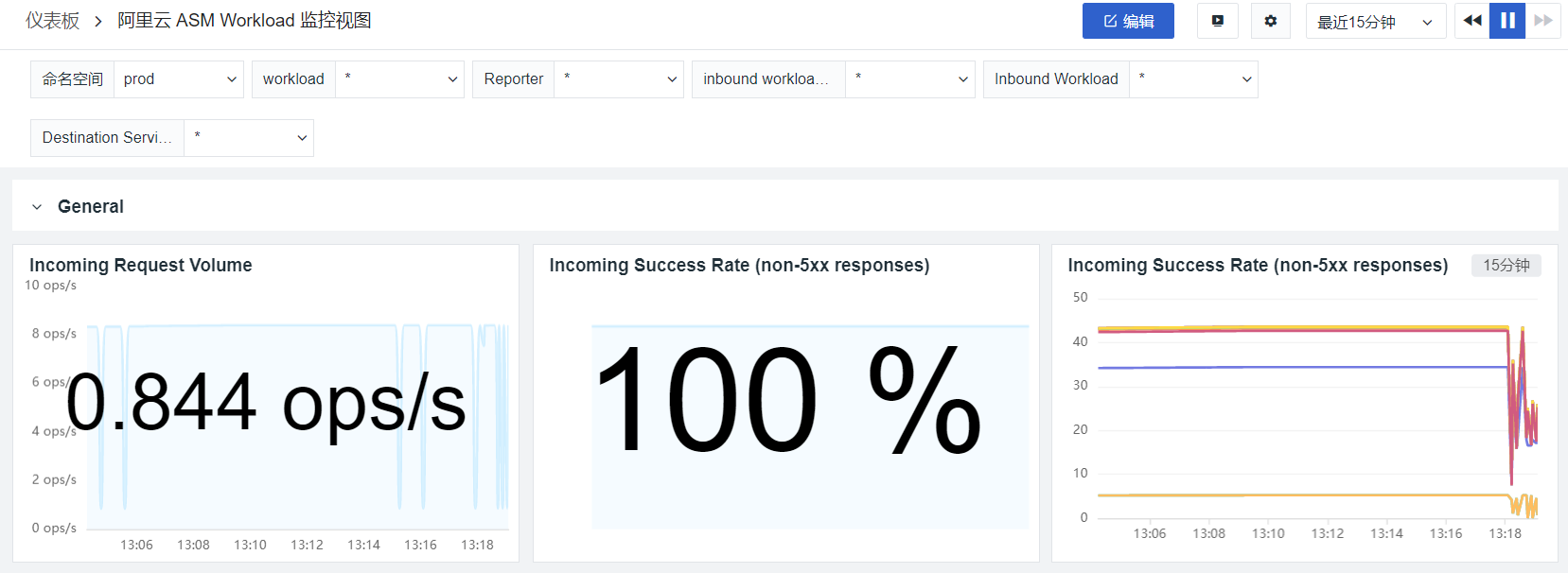1568x573 pixels.
Task: Expand the workload filter dropdown
Action: point(399,79)
